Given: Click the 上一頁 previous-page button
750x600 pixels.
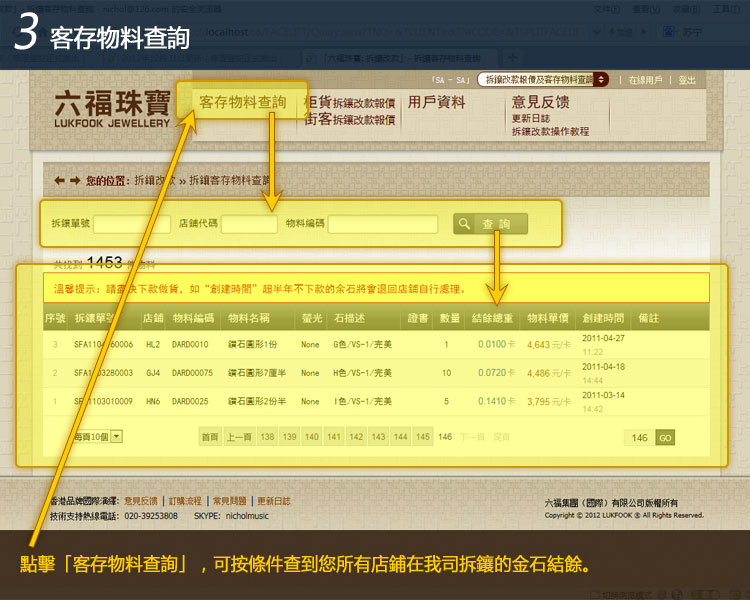Looking at the screenshot, I should 239,436.
